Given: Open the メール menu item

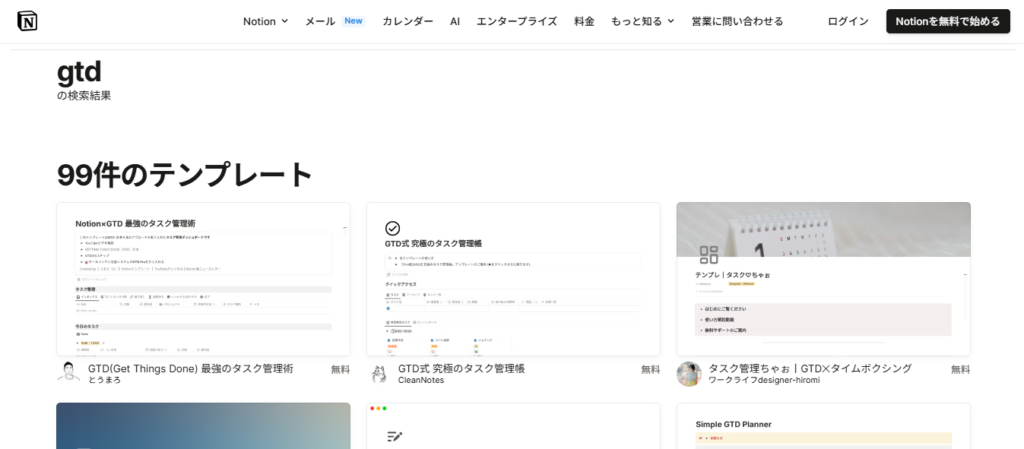Looking at the screenshot, I should click(x=320, y=21).
